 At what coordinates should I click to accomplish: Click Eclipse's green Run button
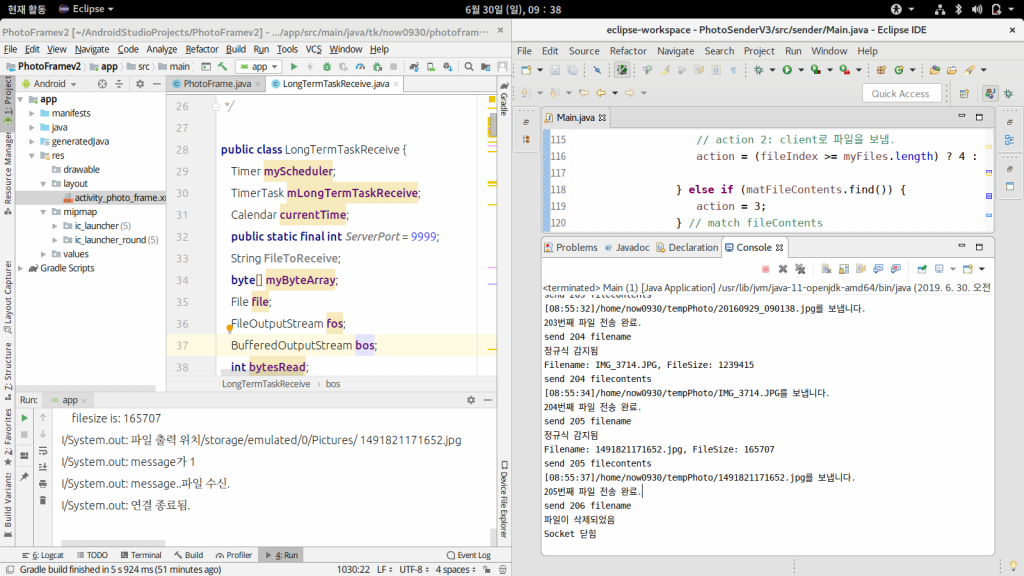click(788, 70)
